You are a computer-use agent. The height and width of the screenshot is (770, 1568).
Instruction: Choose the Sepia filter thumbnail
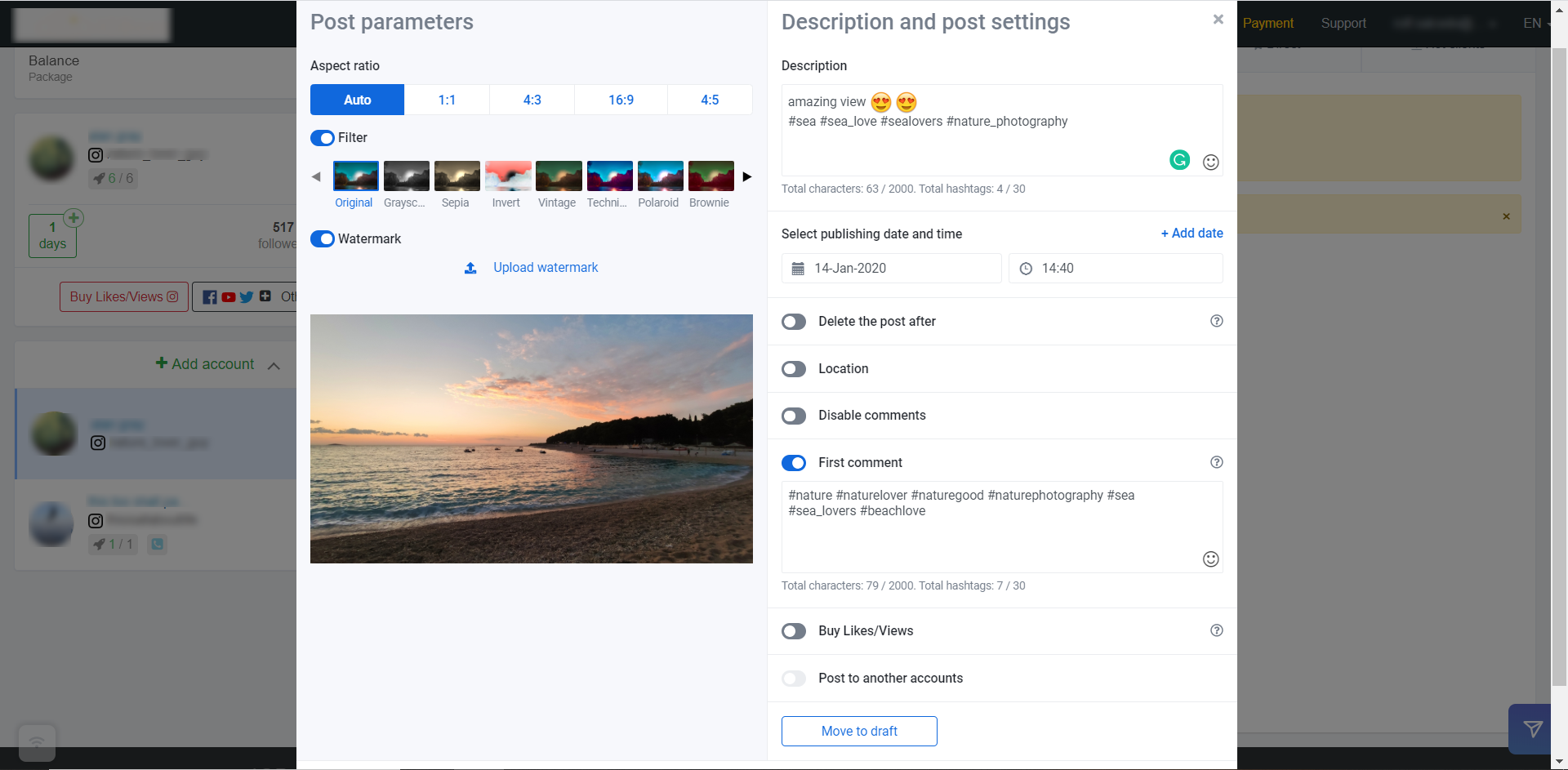pos(457,176)
